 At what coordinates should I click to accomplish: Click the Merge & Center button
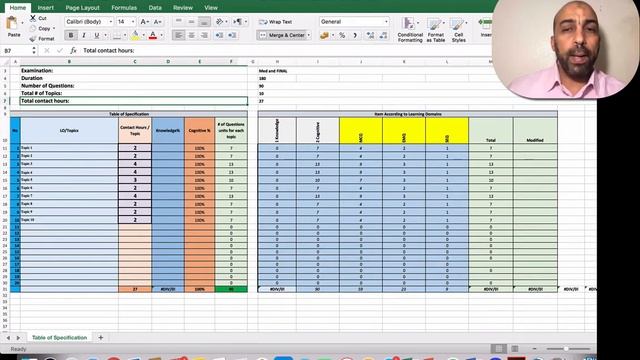coord(282,36)
